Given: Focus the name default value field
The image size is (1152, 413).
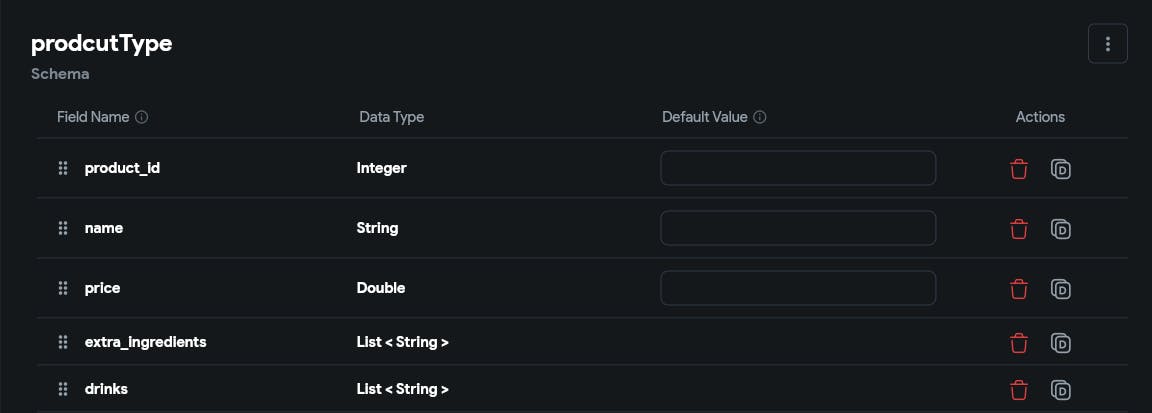Looking at the screenshot, I should pos(798,228).
